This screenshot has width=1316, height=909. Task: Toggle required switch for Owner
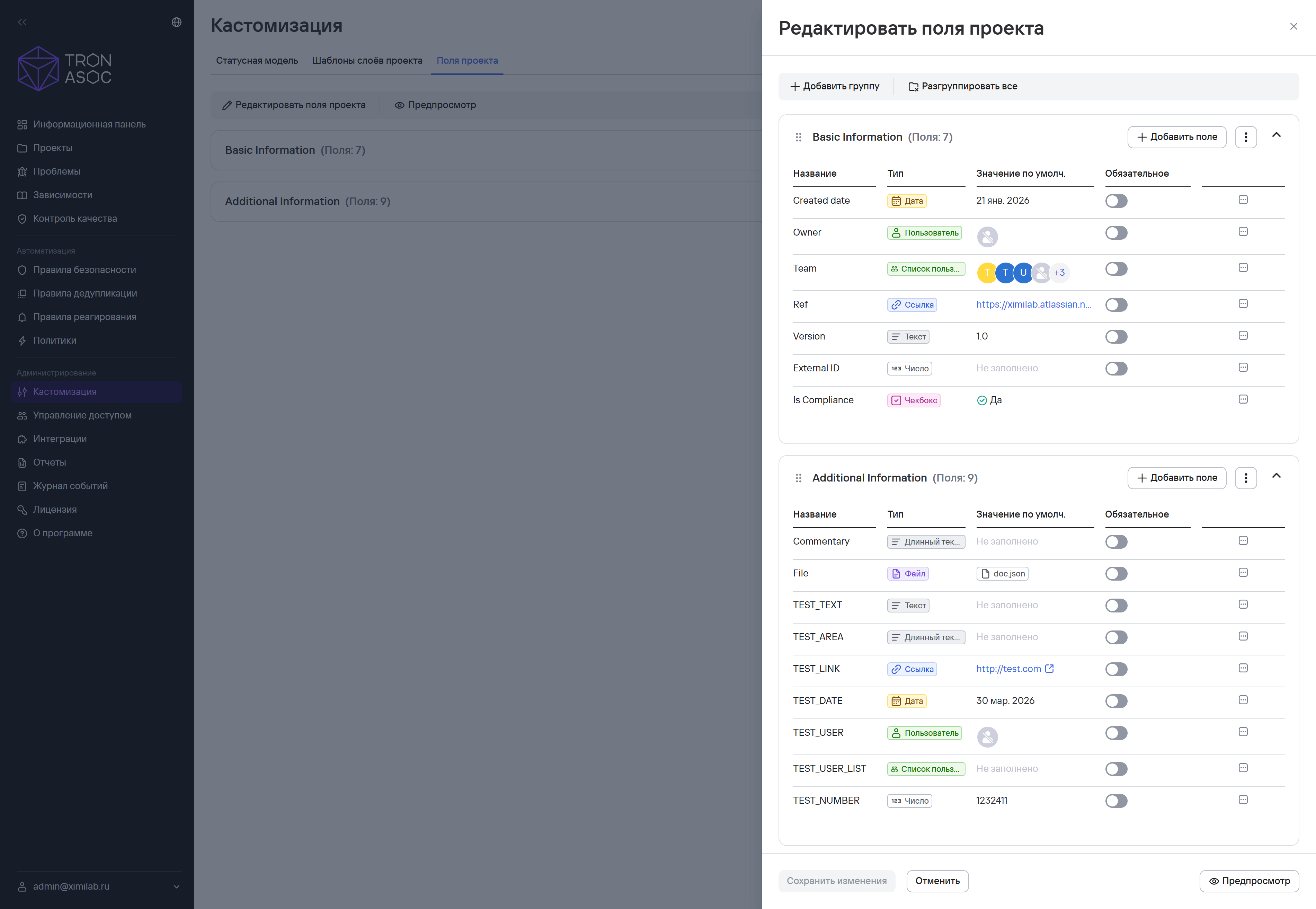1116,233
